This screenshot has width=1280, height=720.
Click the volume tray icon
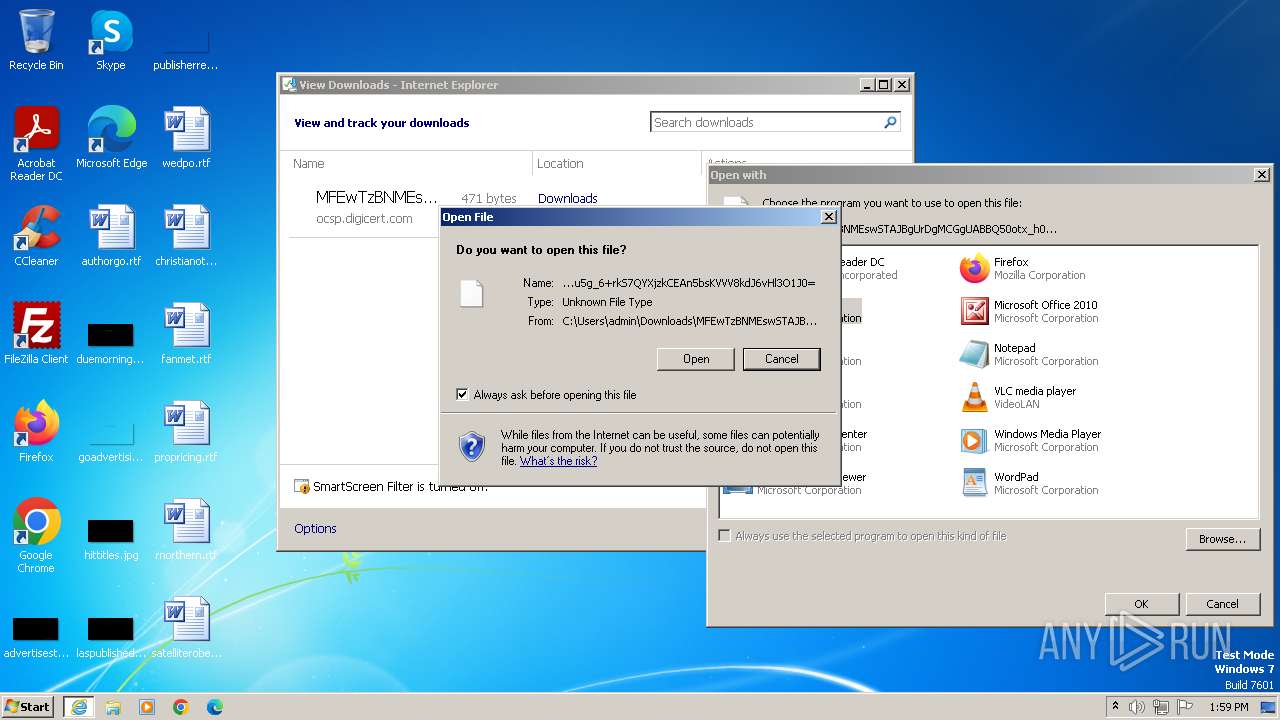[x=1137, y=707]
